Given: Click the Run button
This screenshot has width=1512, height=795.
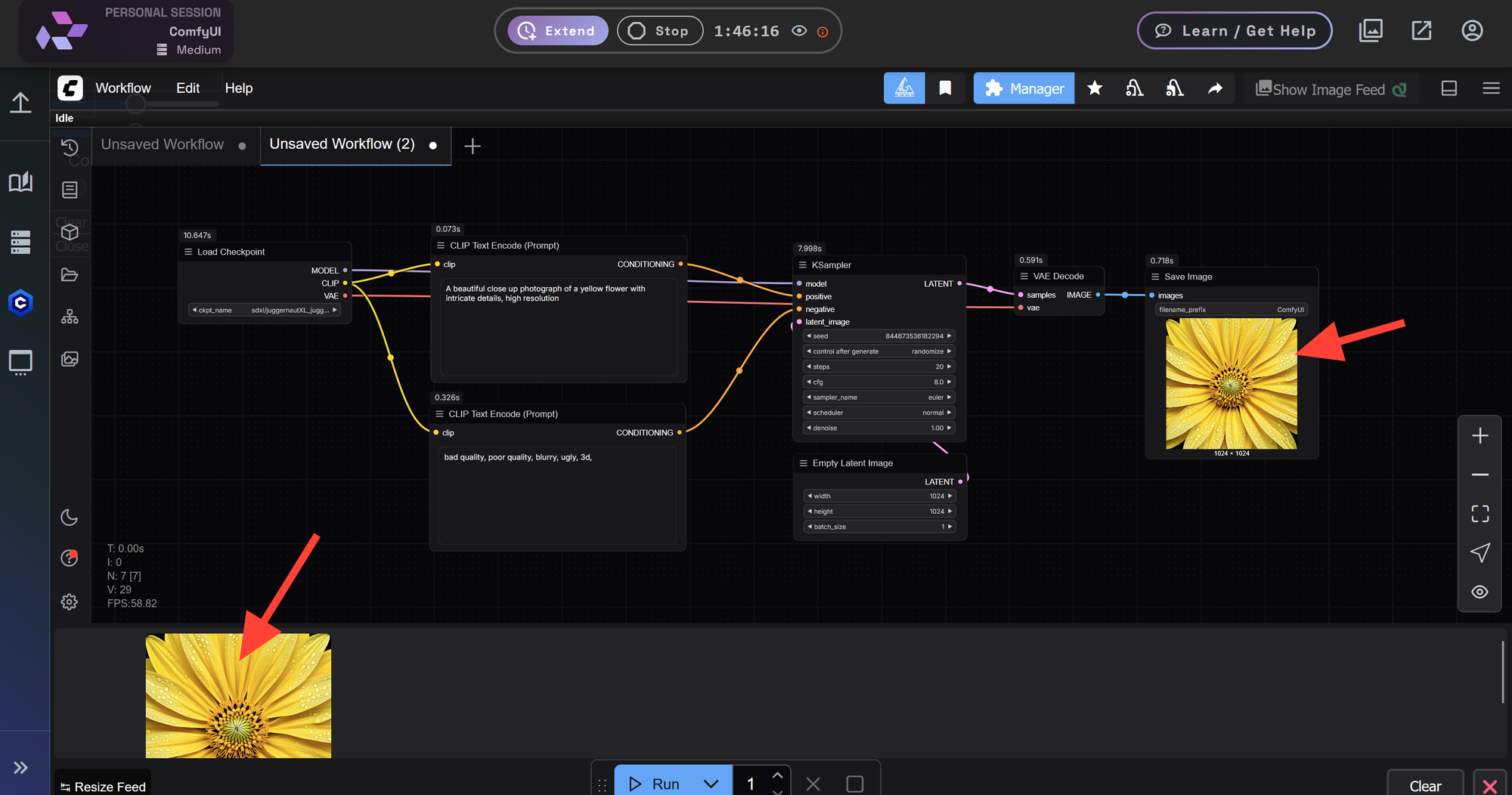Looking at the screenshot, I should click(654, 784).
